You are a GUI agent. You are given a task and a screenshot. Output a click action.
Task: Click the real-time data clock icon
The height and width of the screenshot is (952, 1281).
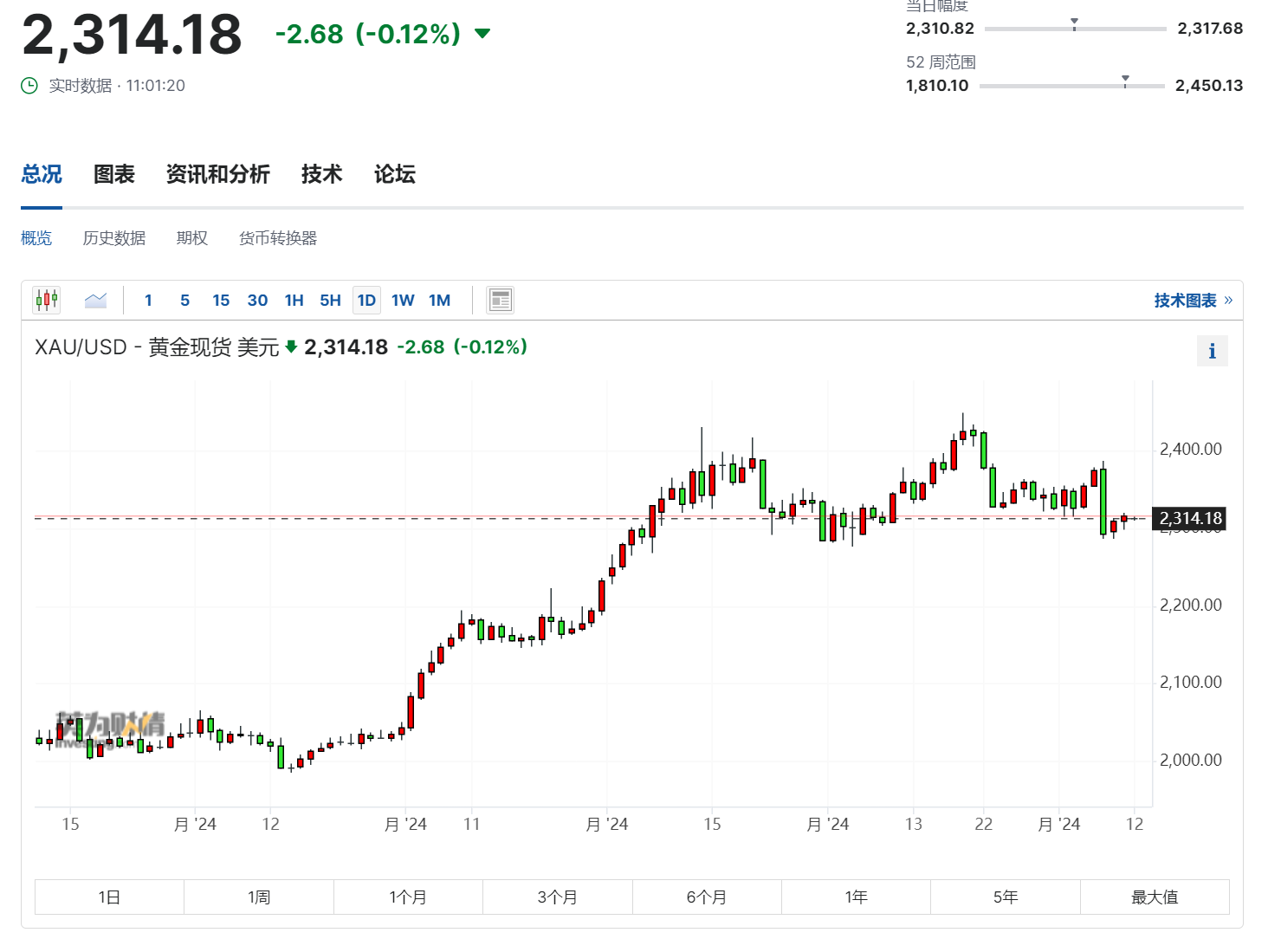pos(29,86)
